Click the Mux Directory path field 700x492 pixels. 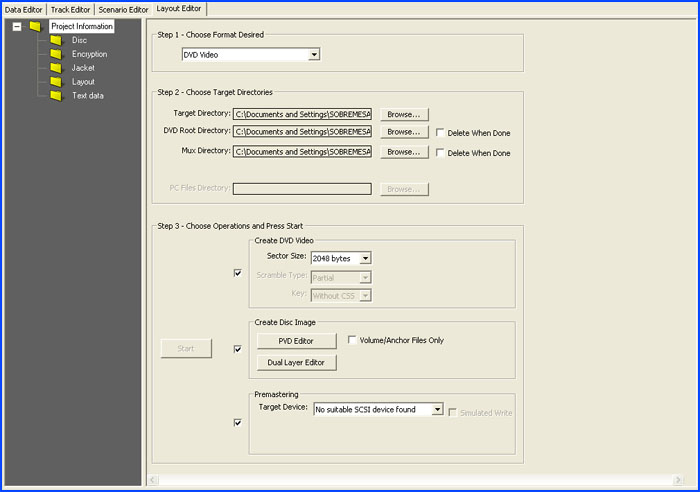(302, 152)
